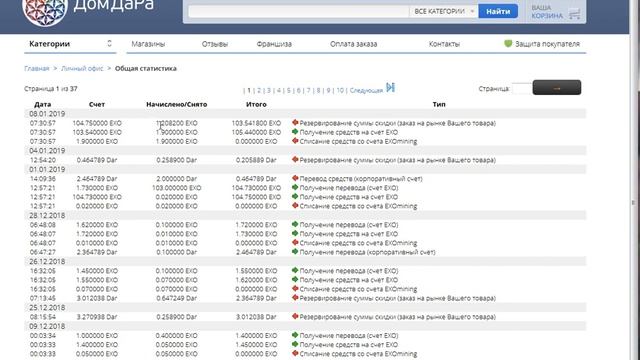Click the 28.12.2018 date row
The width and height of the screenshot is (640, 360).
pos(305,215)
